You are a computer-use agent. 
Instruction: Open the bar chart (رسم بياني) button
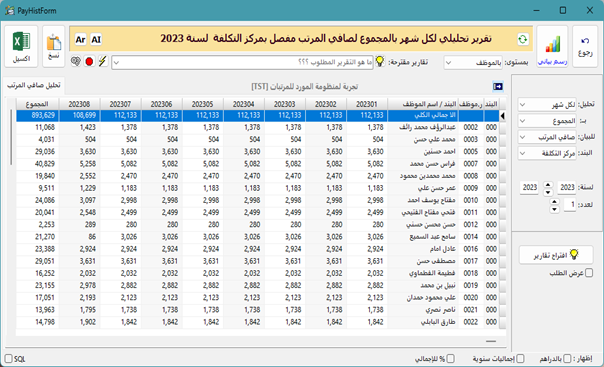[552, 47]
